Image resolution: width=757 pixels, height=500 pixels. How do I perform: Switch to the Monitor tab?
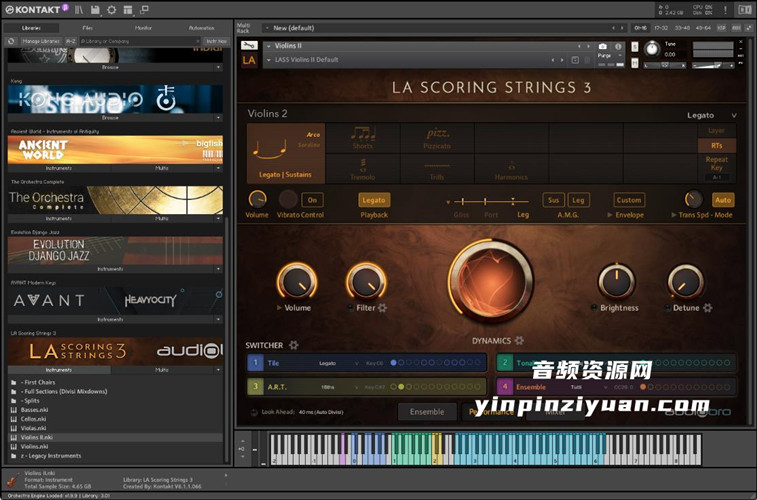pos(143,28)
